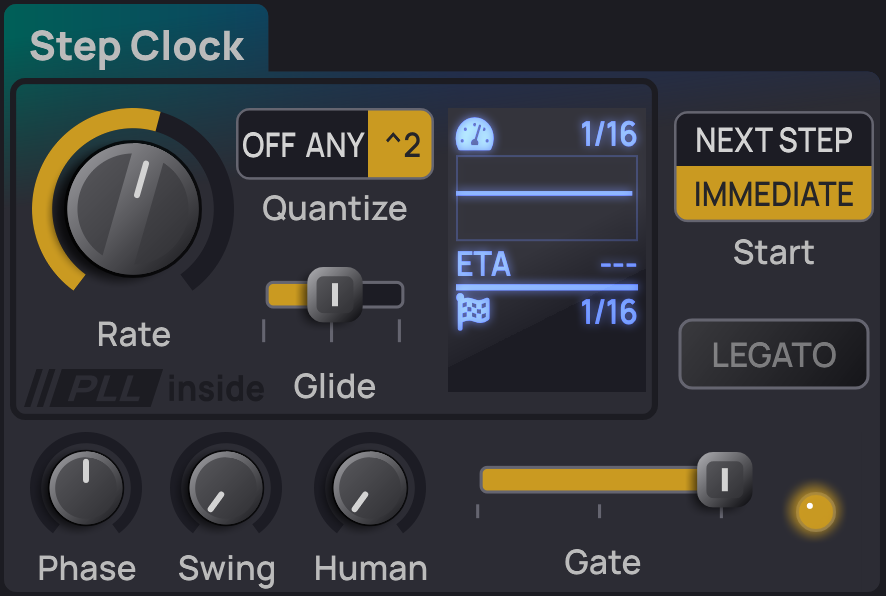The height and width of the screenshot is (596, 886).
Task: Click the Human knob
Action: pos(369,487)
